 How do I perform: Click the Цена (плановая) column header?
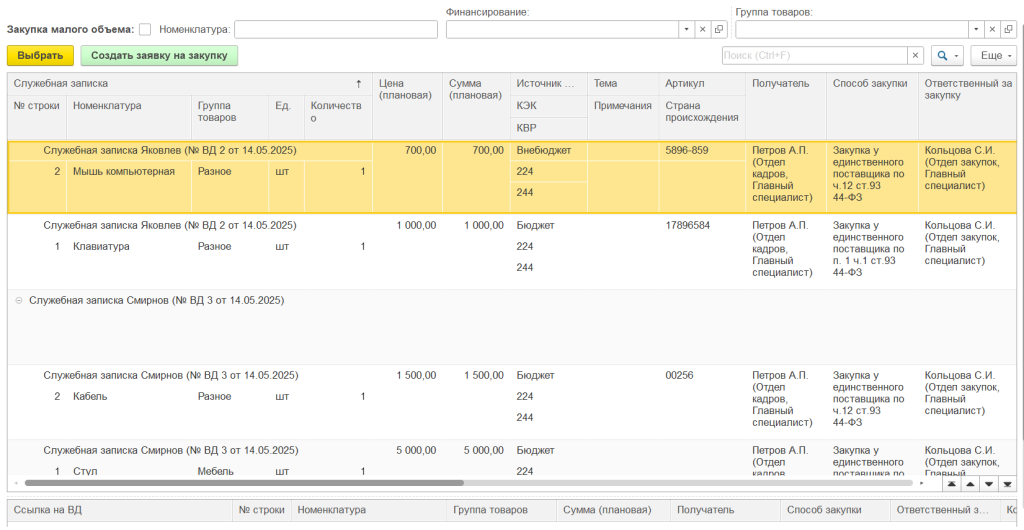point(408,106)
